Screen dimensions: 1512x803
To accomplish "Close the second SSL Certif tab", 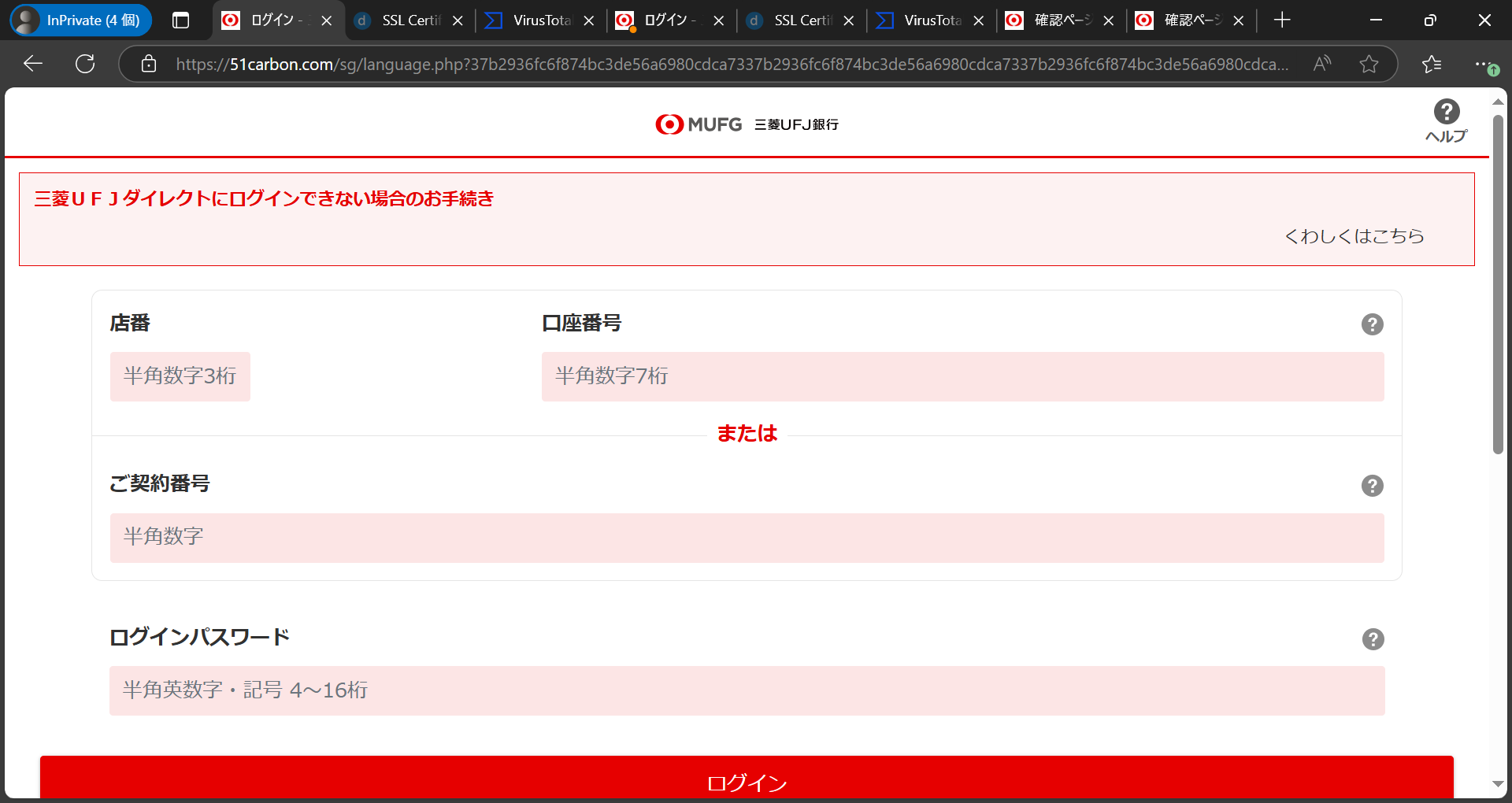I will pyautogui.click(x=848, y=20).
